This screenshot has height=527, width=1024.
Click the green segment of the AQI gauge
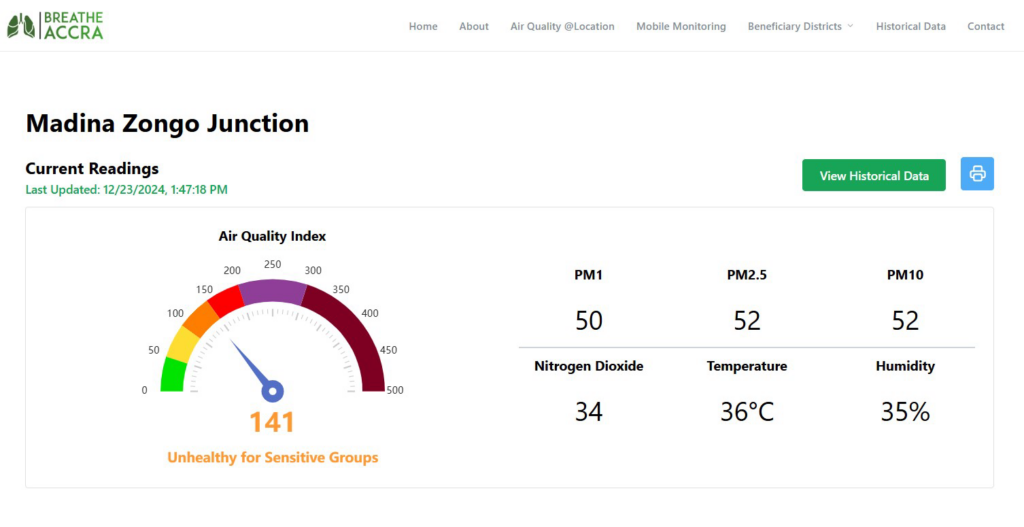click(x=172, y=376)
